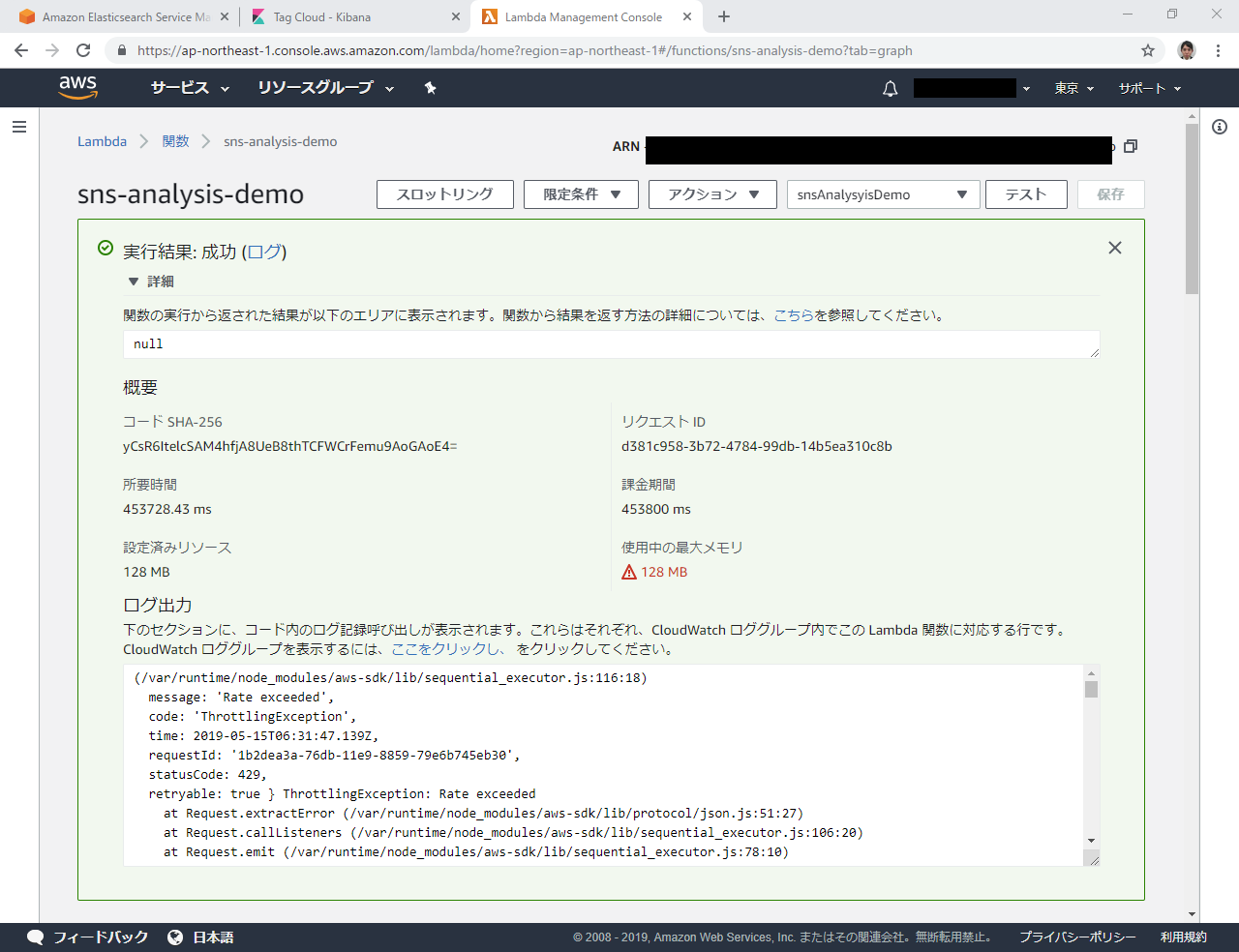Switch to the Tag Cloud - Kibana tab
The height and width of the screenshot is (952, 1239).
click(x=348, y=16)
